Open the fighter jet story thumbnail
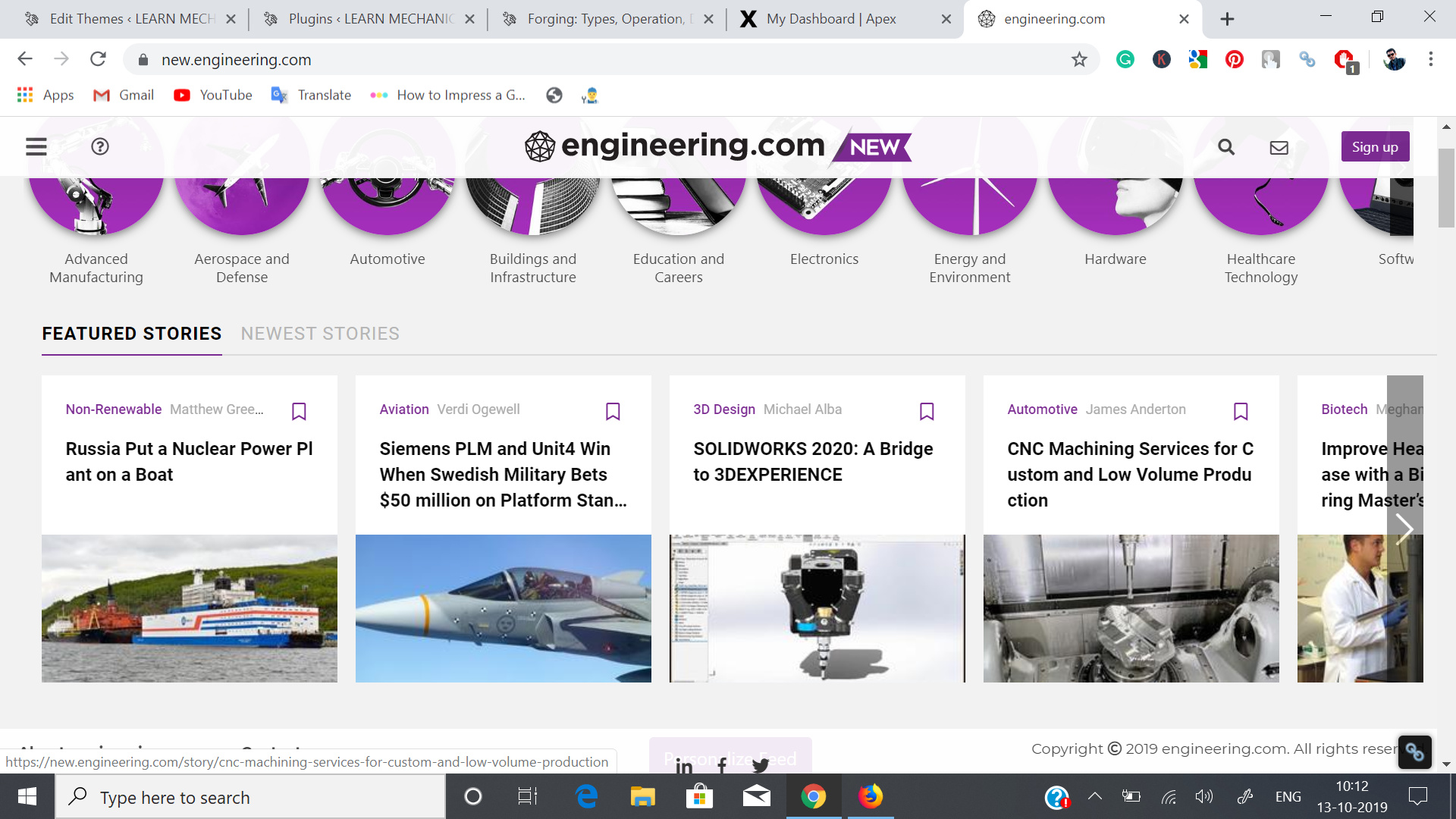This screenshot has width=1456, height=819. click(504, 608)
